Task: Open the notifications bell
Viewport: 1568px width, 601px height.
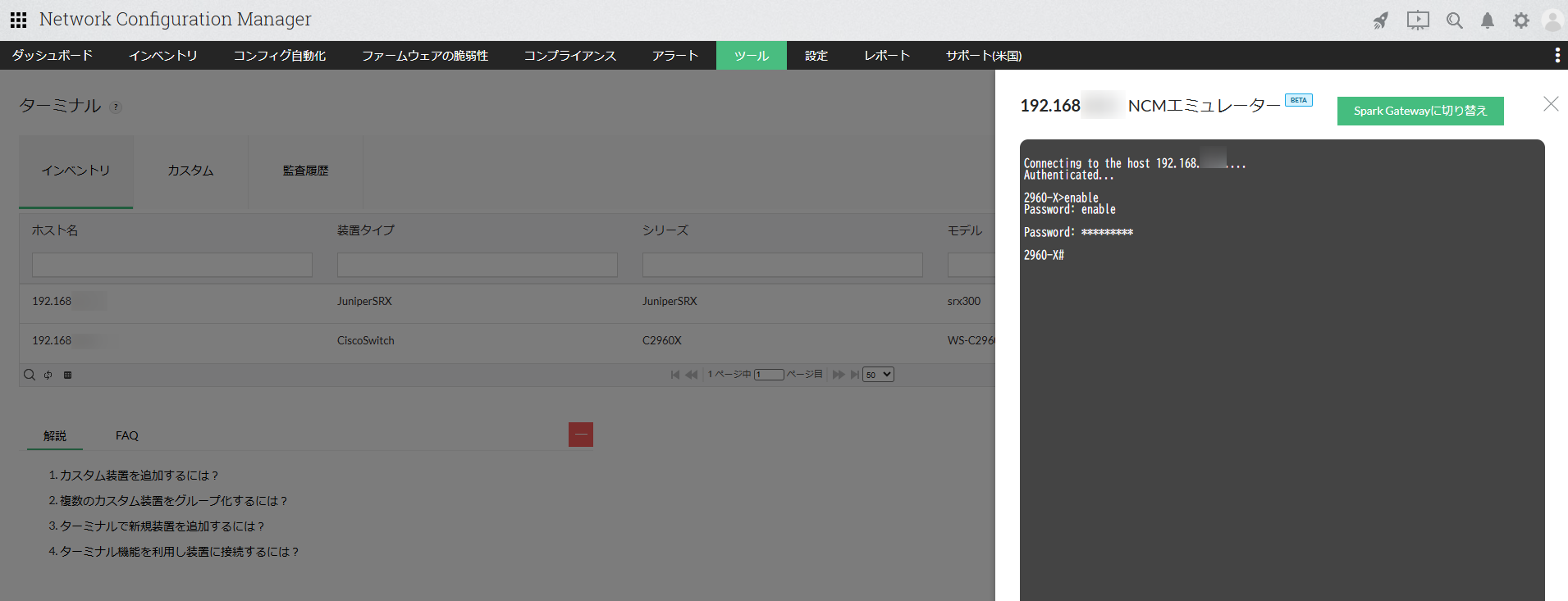Action: (x=1488, y=20)
